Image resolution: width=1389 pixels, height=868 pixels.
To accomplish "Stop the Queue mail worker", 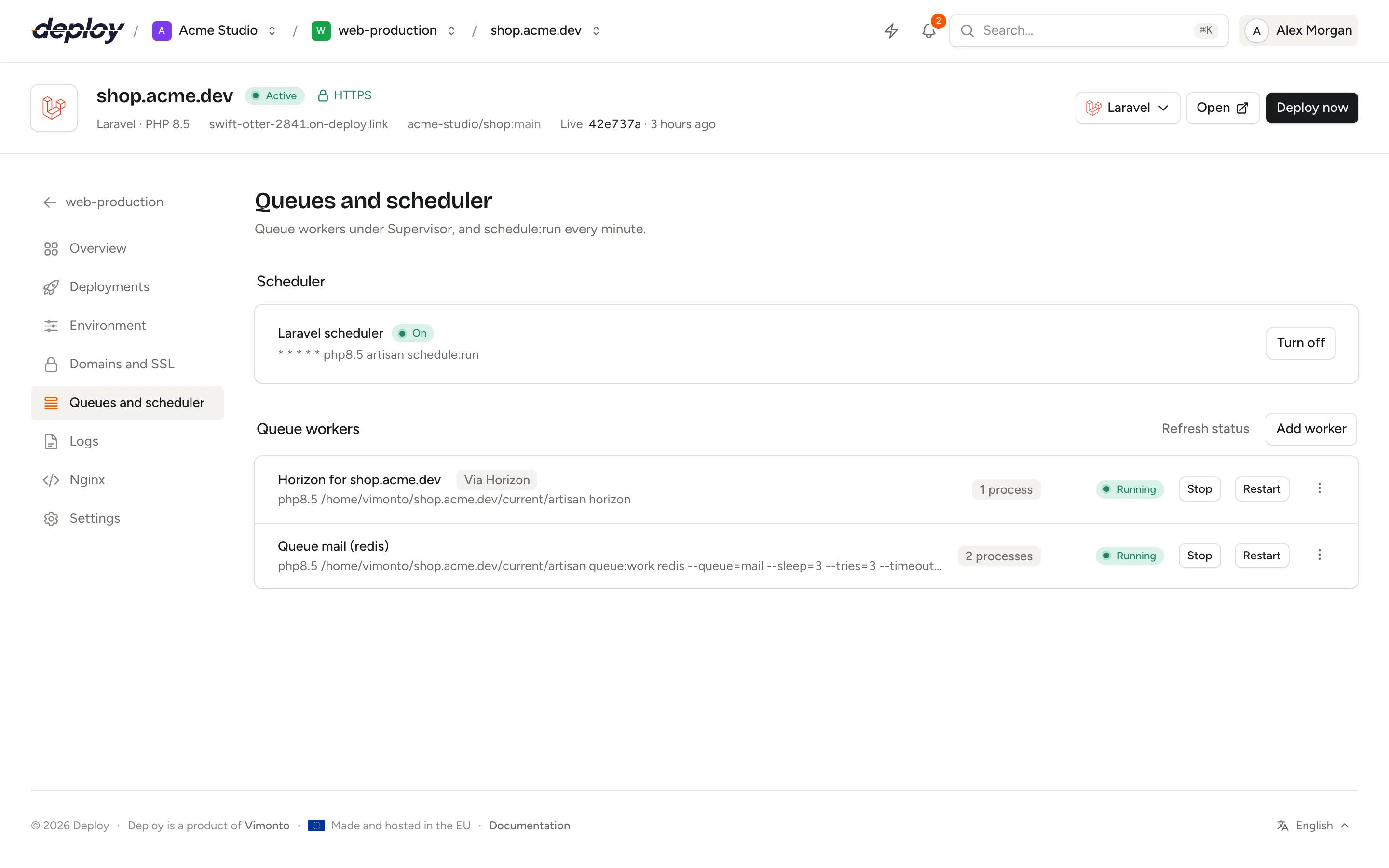I will click(x=1199, y=556).
